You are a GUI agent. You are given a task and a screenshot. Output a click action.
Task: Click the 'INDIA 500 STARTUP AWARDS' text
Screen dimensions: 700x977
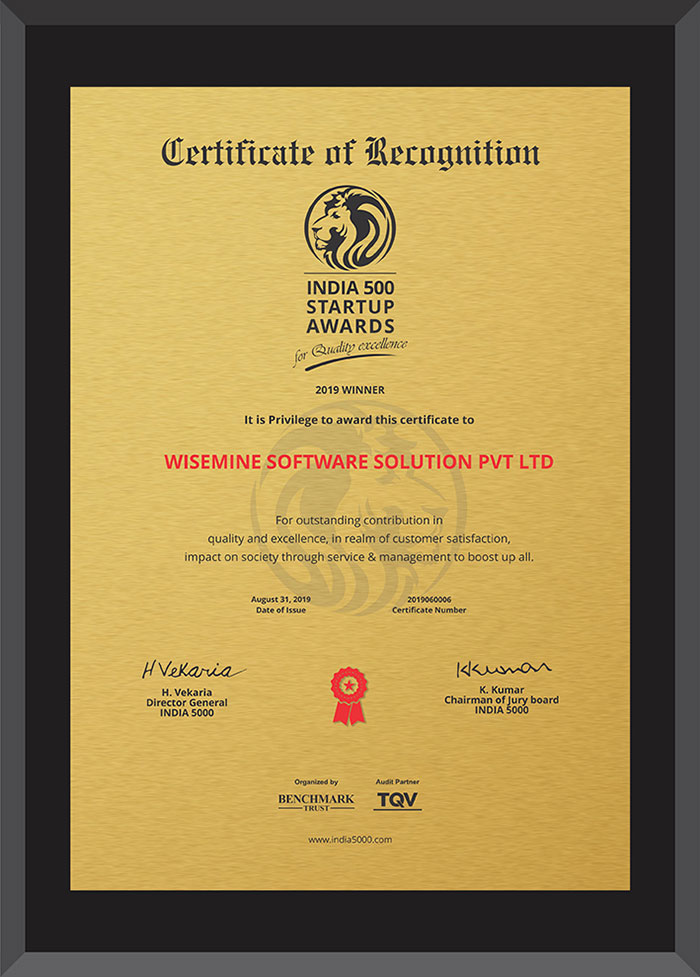point(350,307)
